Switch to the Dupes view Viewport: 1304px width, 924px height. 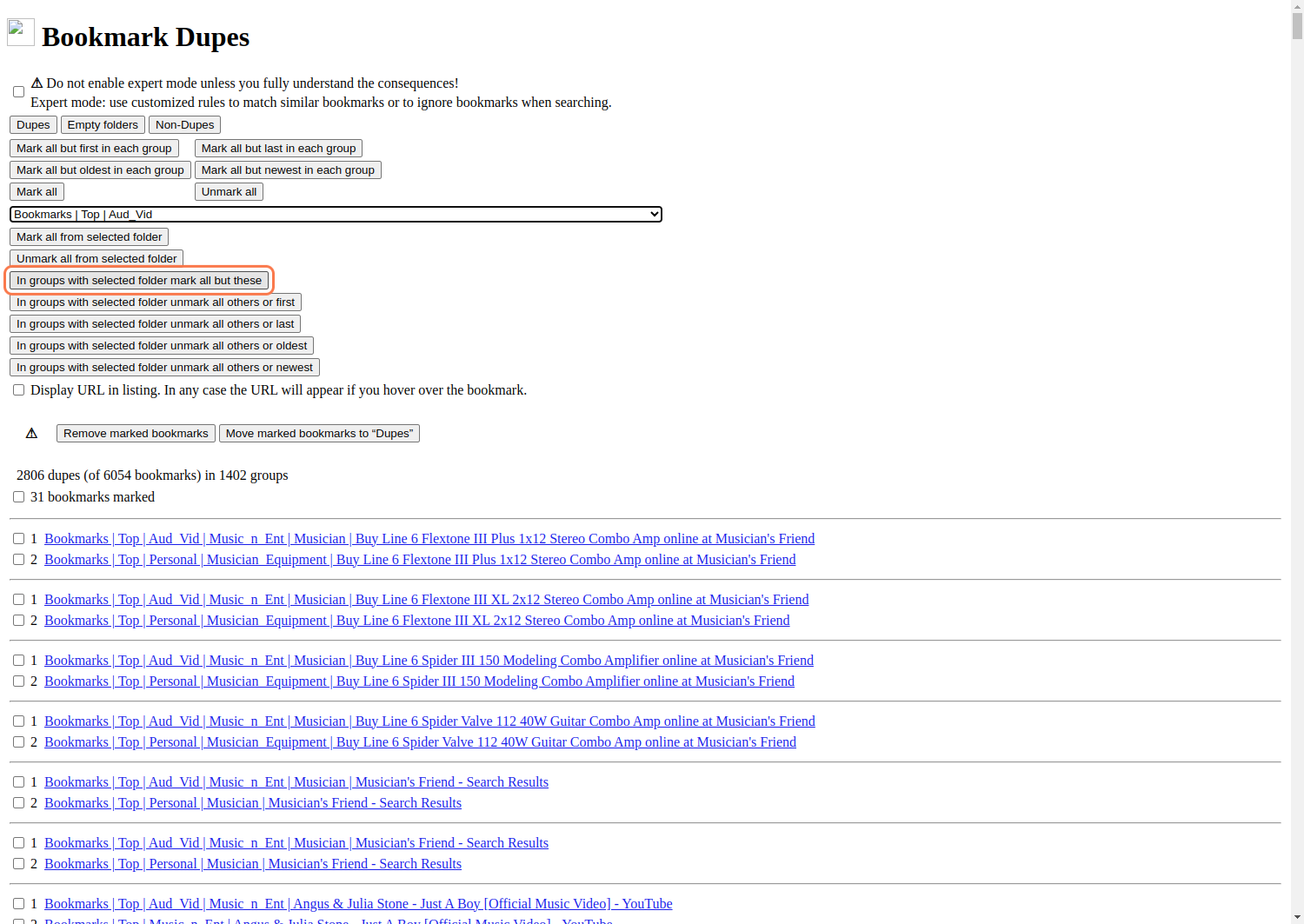[x=33, y=125]
